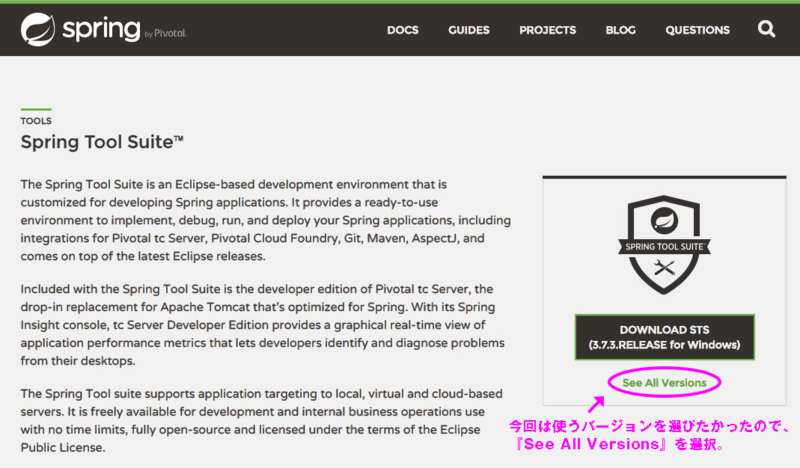Screen dimensions: 800x468
Task: Click paragraph mentioning "Eclipse-based development environment"
Action: coord(265,220)
